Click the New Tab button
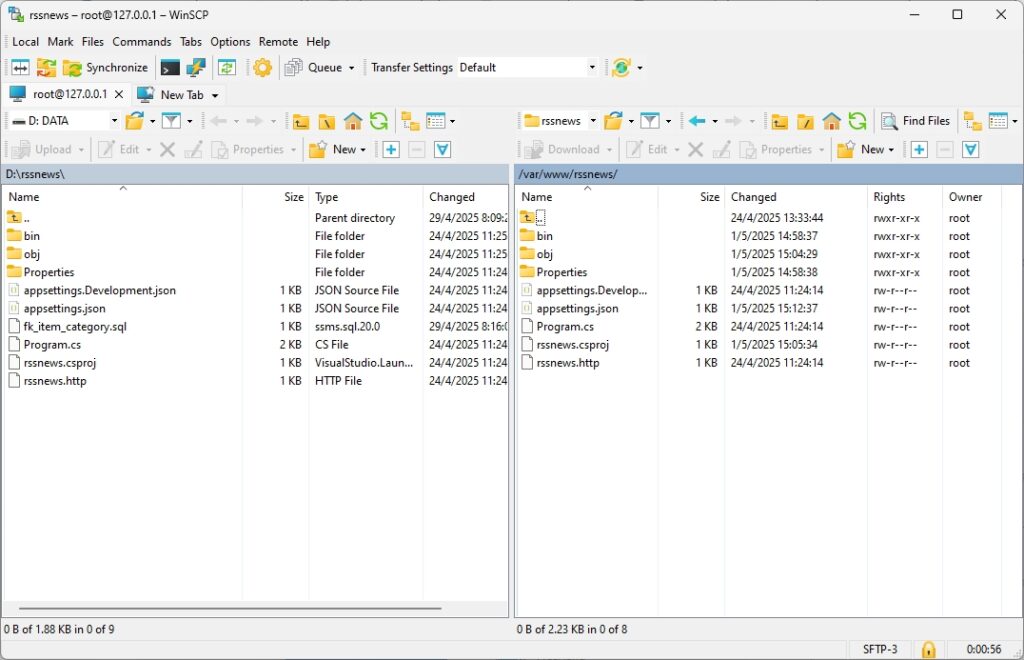Screen dimensions: 1024x660 [171, 95]
